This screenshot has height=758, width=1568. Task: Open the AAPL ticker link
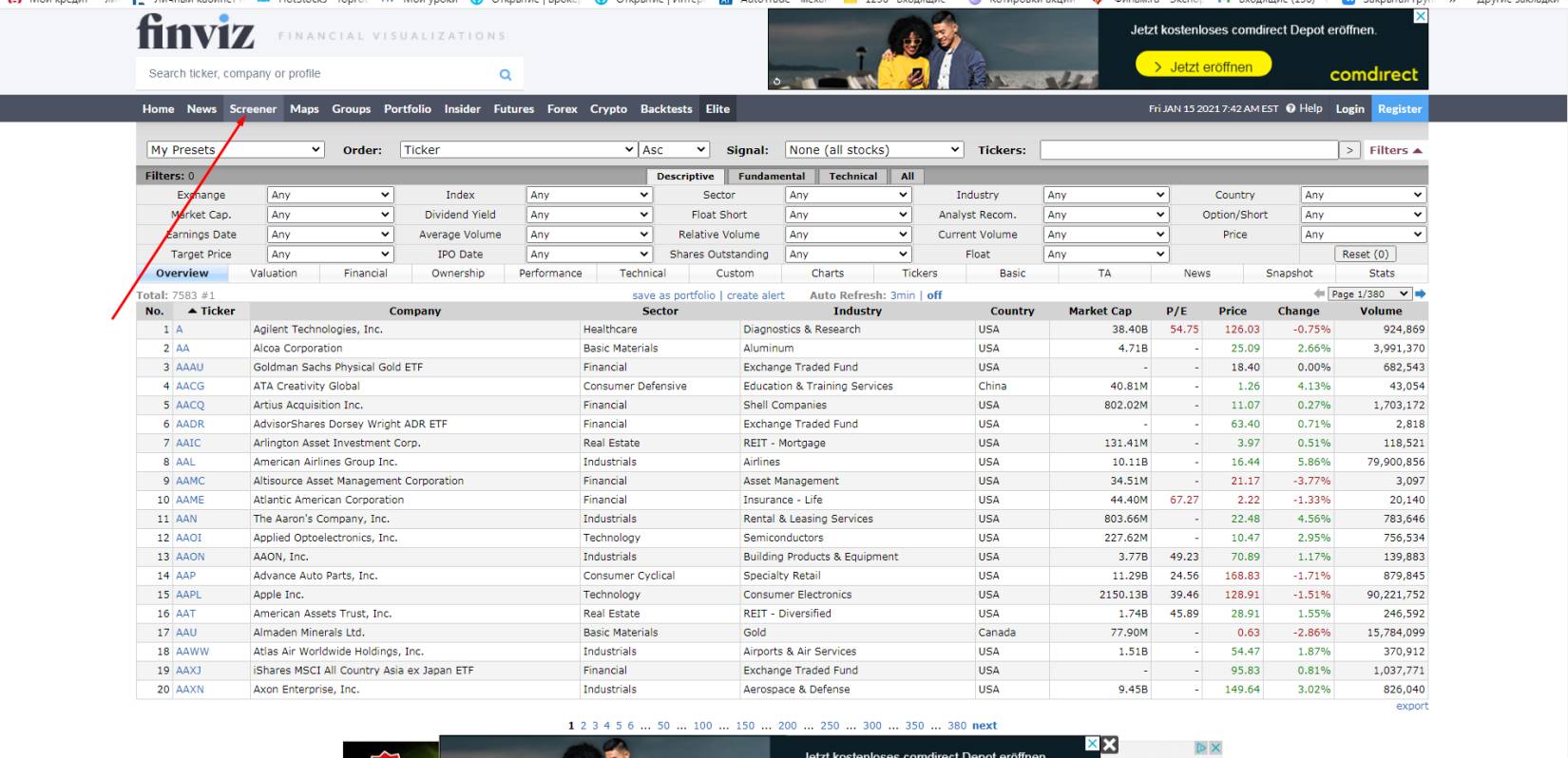pos(188,595)
